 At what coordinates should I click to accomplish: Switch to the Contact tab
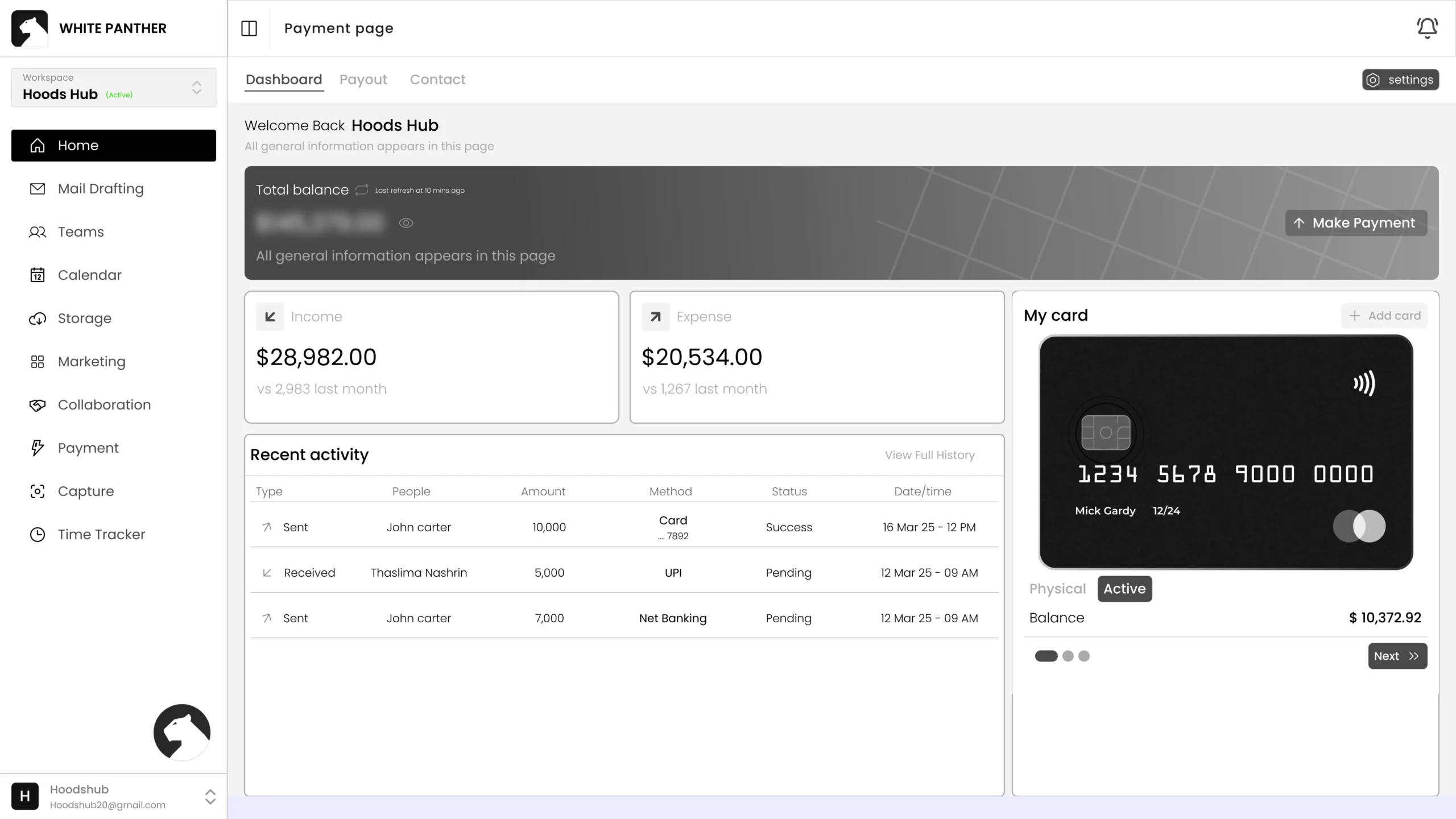pos(437,80)
